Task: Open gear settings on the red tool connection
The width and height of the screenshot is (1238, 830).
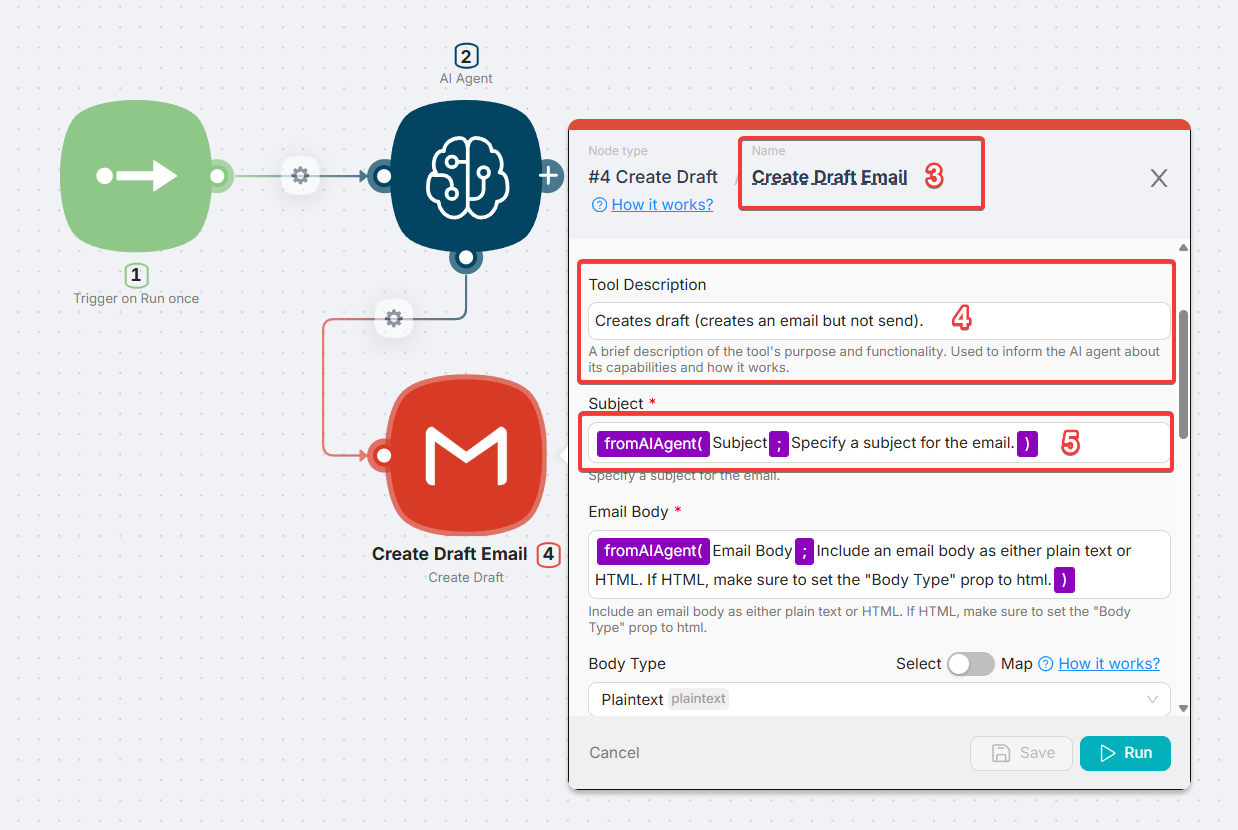Action: tap(393, 318)
